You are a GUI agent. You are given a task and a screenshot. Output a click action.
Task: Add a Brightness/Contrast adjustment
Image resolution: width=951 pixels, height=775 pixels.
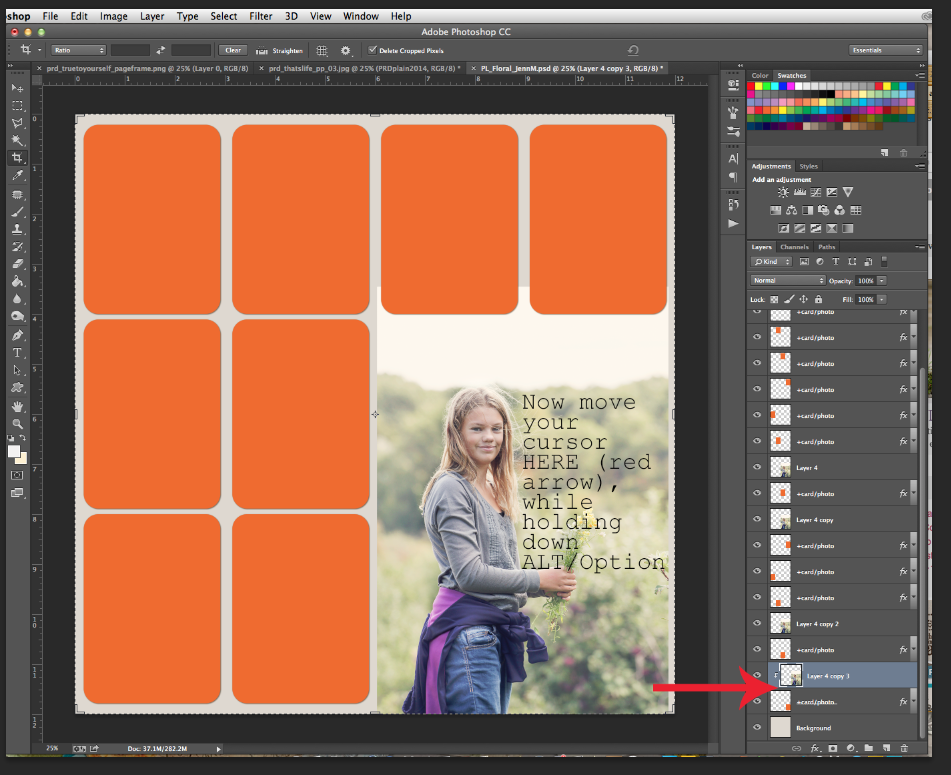tap(783, 192)
